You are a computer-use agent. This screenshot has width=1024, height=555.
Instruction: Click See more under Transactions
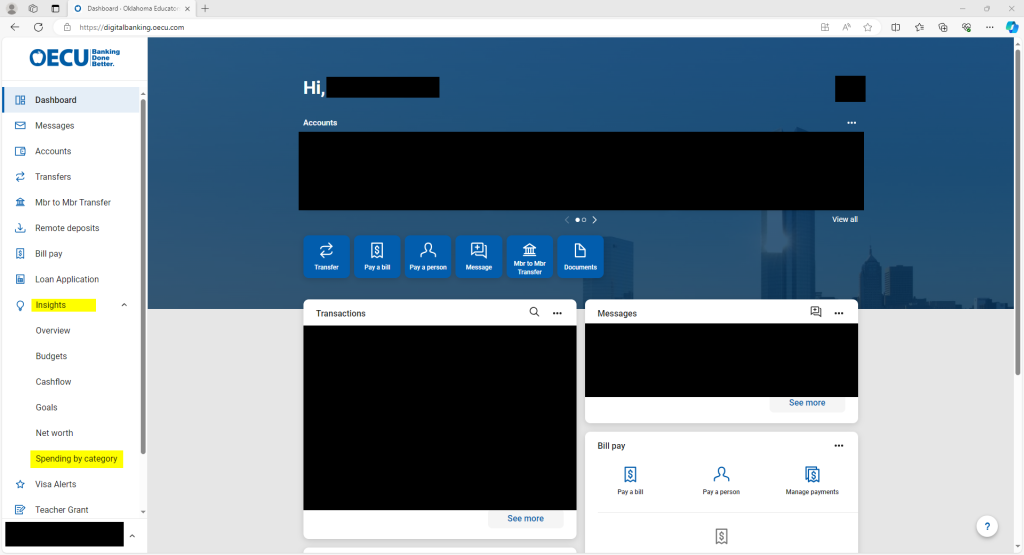coord(525,519)
